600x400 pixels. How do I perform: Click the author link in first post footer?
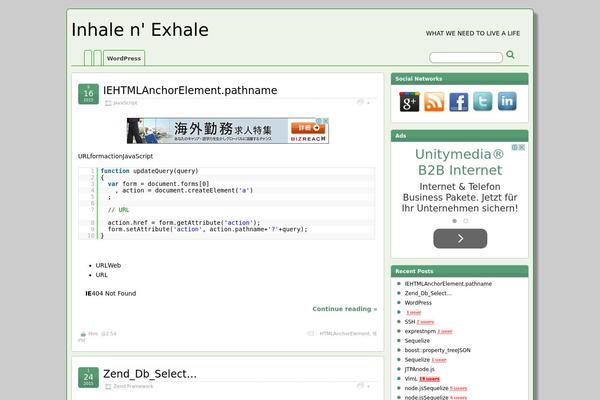click(93, 334)
